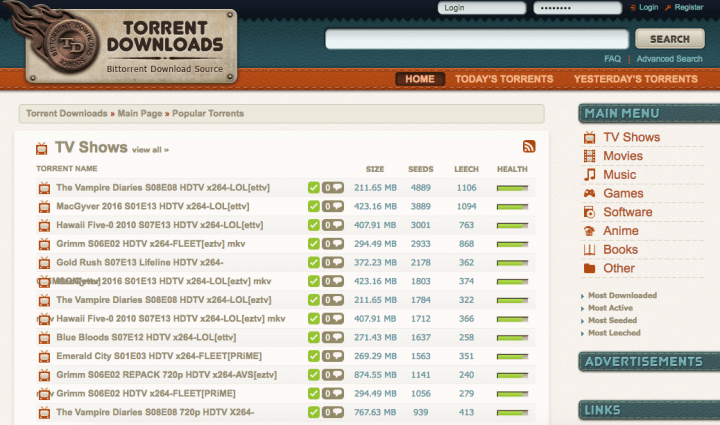Click the seeds value '4889'
Viewport: 720px width, 425px height.
(x=421, y=188)
